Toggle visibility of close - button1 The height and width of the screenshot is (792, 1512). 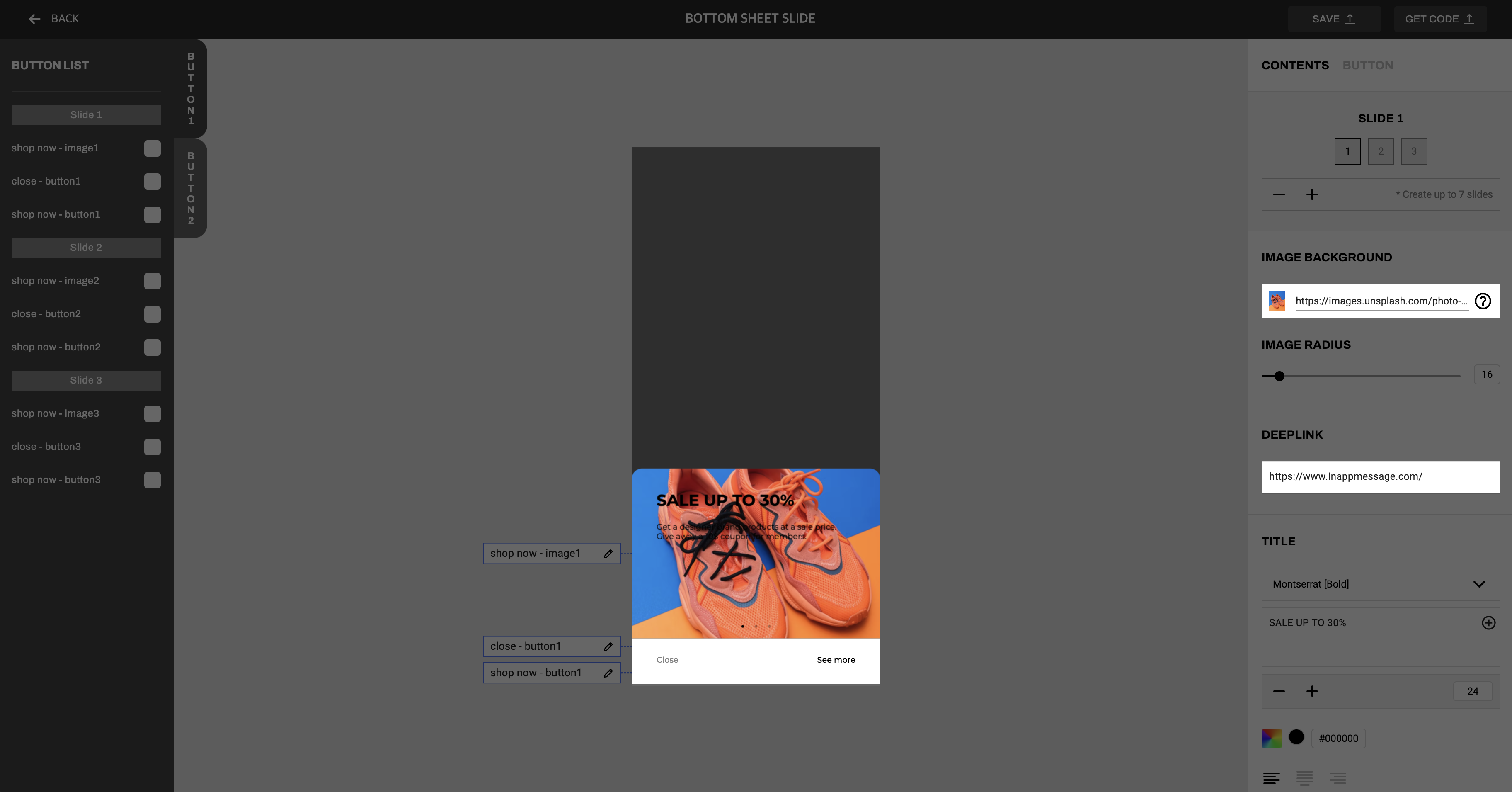point(152,181)
